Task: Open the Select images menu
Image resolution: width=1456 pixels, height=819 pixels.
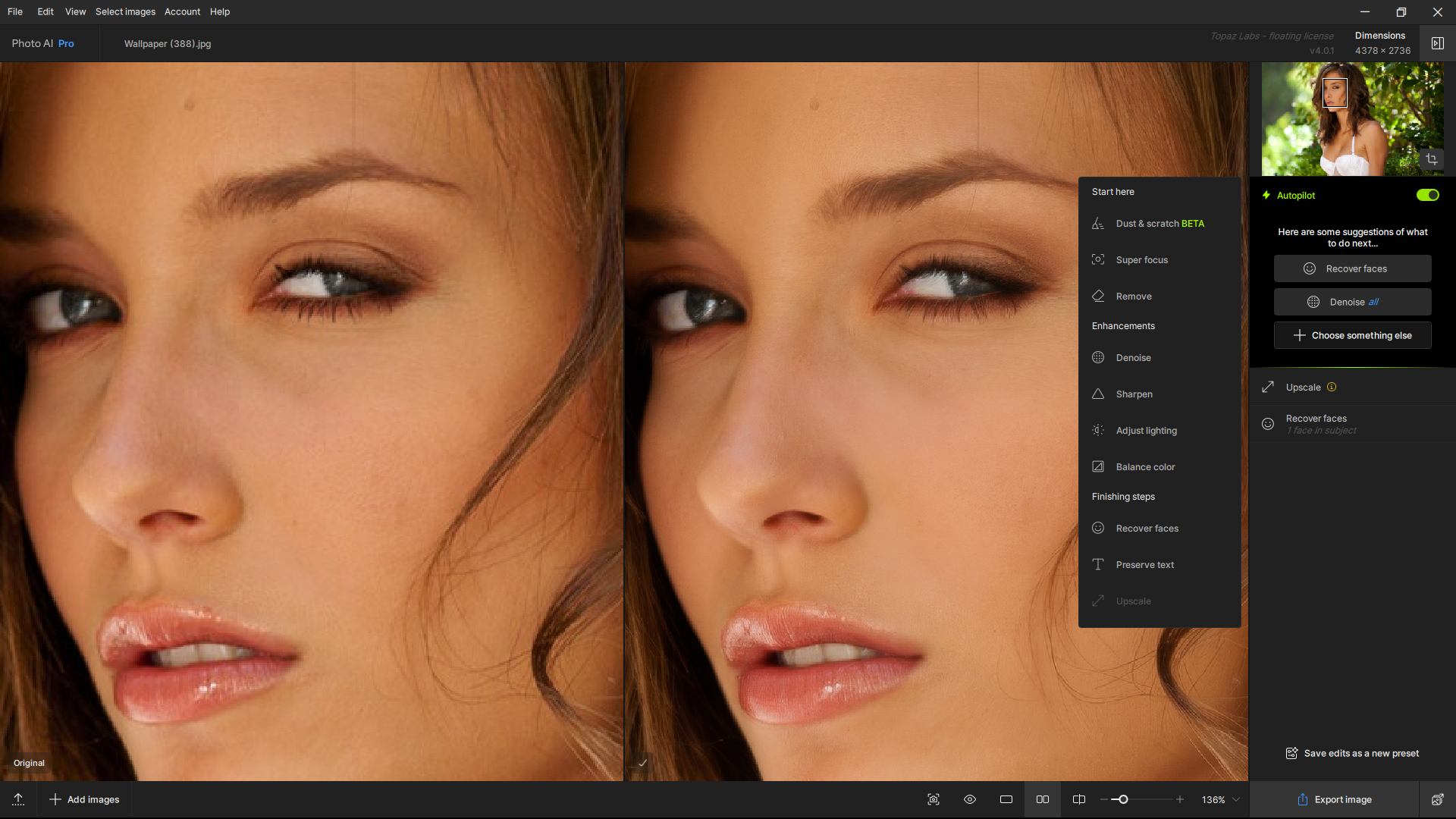Action: (124, 11)
